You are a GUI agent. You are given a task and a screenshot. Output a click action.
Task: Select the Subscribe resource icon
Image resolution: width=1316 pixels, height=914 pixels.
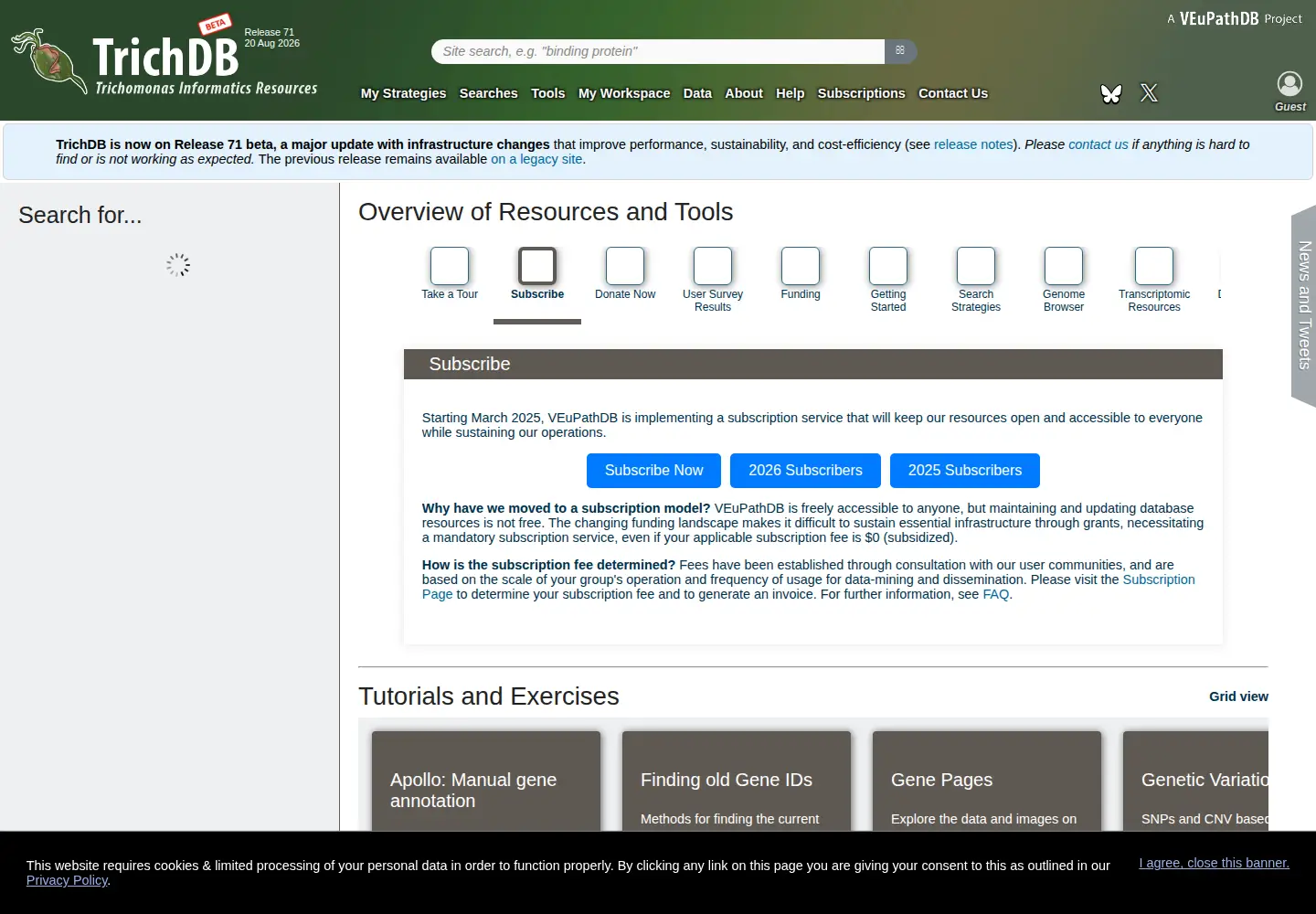coord(537,266)
